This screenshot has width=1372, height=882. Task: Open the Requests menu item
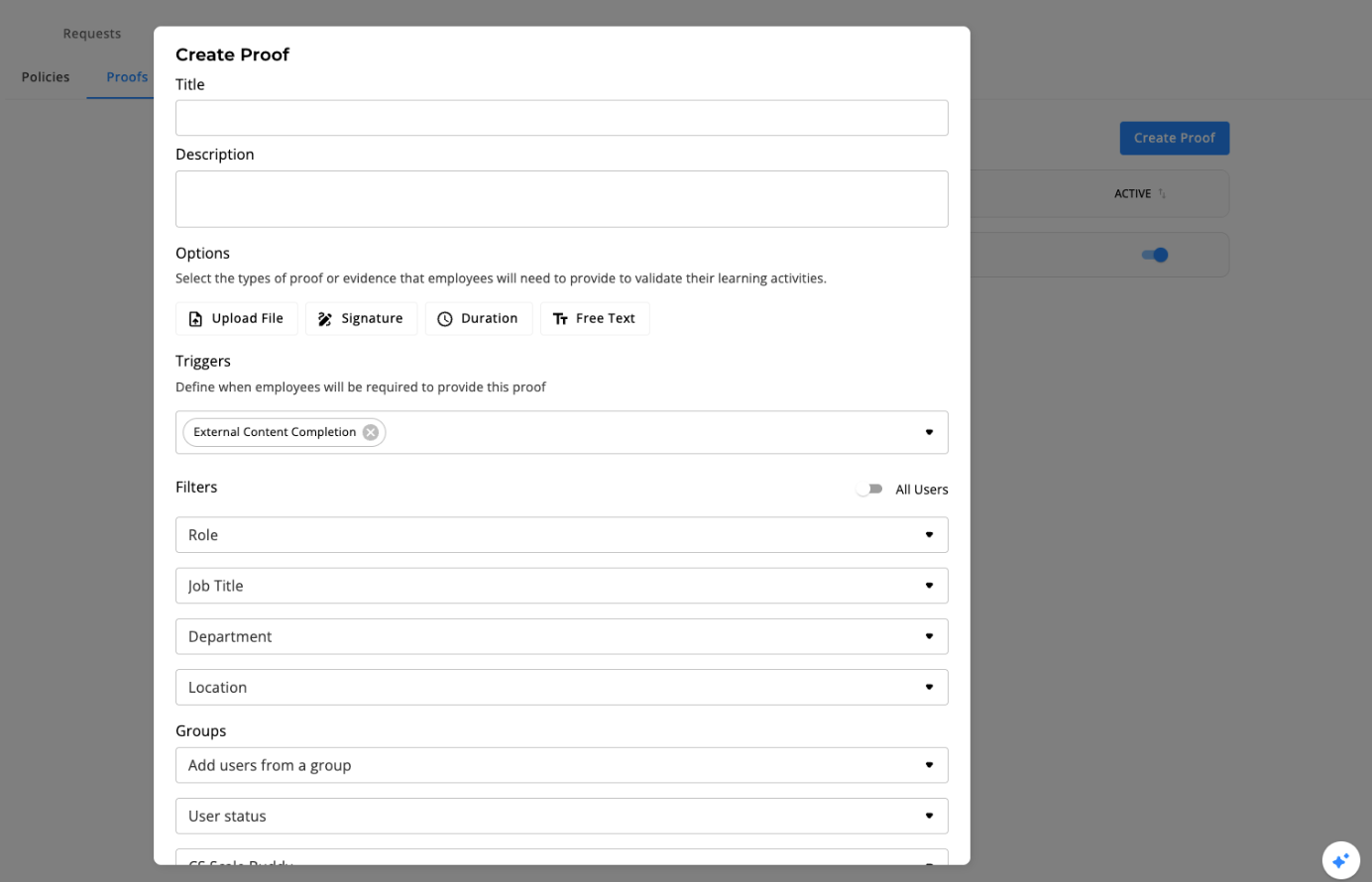92,34
